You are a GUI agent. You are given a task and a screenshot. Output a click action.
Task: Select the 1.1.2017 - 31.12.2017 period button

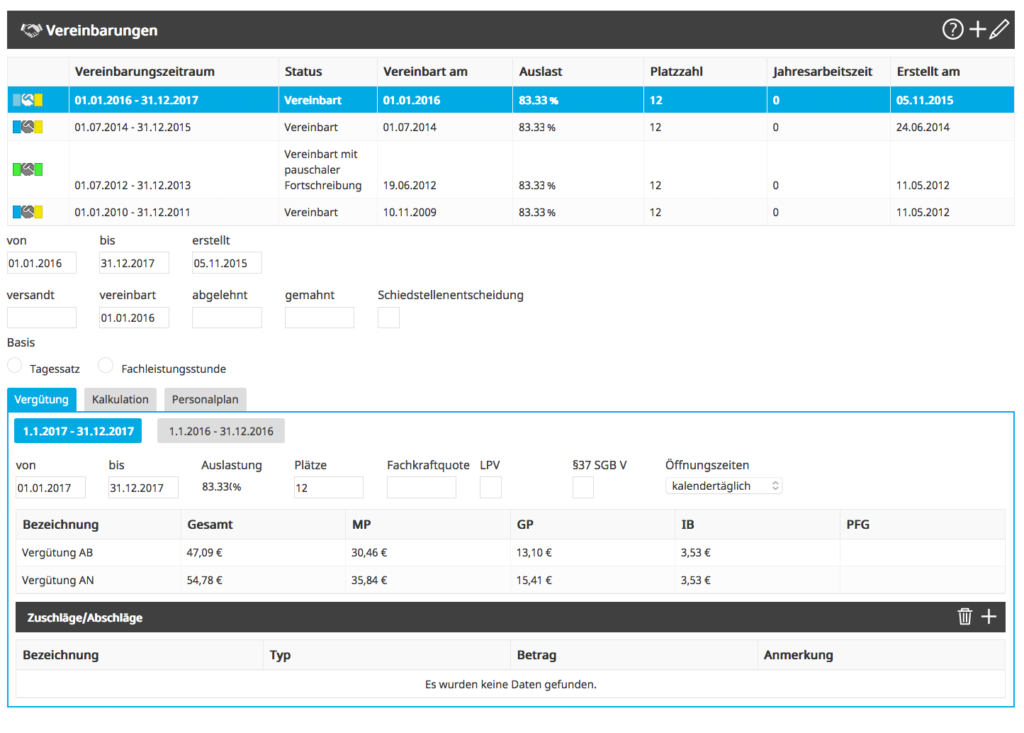tap(78, 431)
